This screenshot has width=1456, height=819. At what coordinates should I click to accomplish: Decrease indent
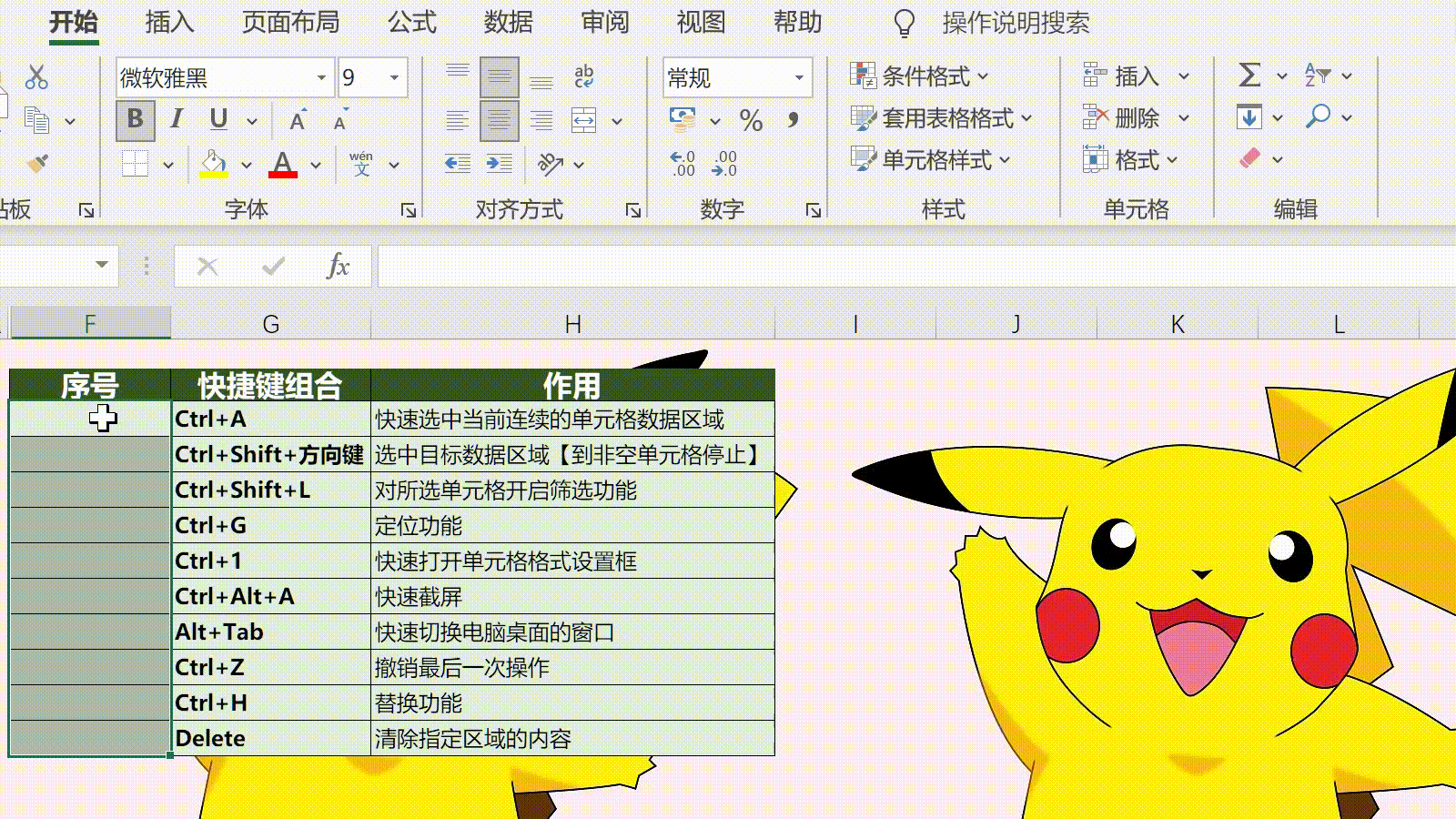click(x=458, y=164)
